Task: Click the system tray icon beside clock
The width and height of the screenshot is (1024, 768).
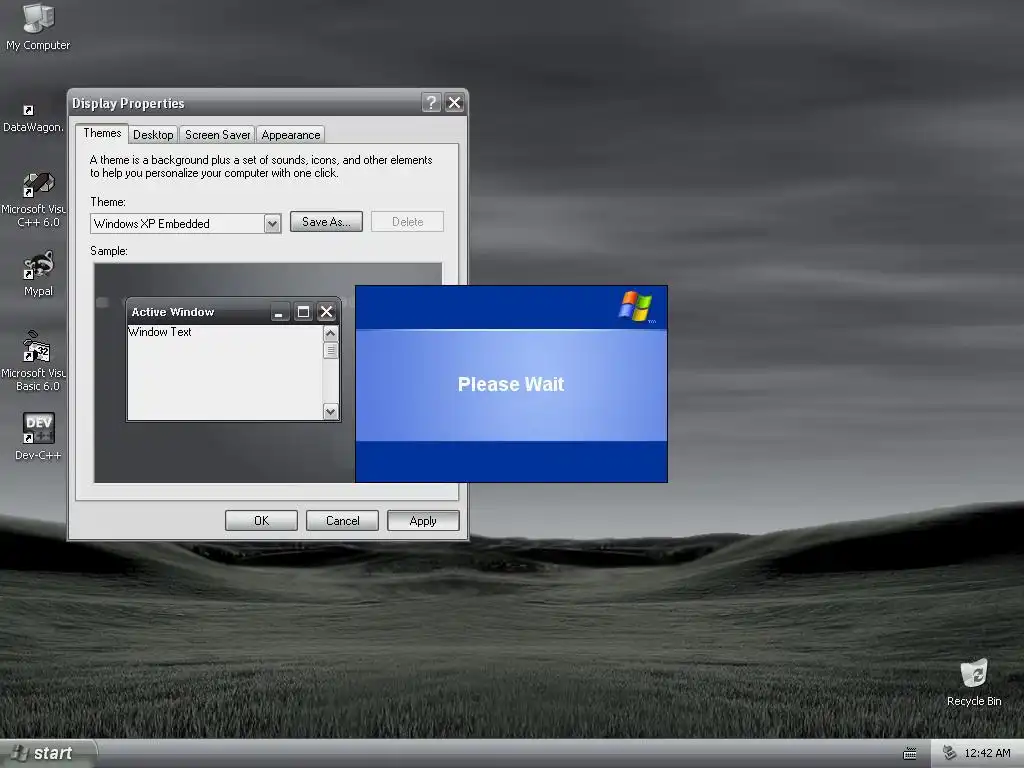Action: (x=950, y=753)
